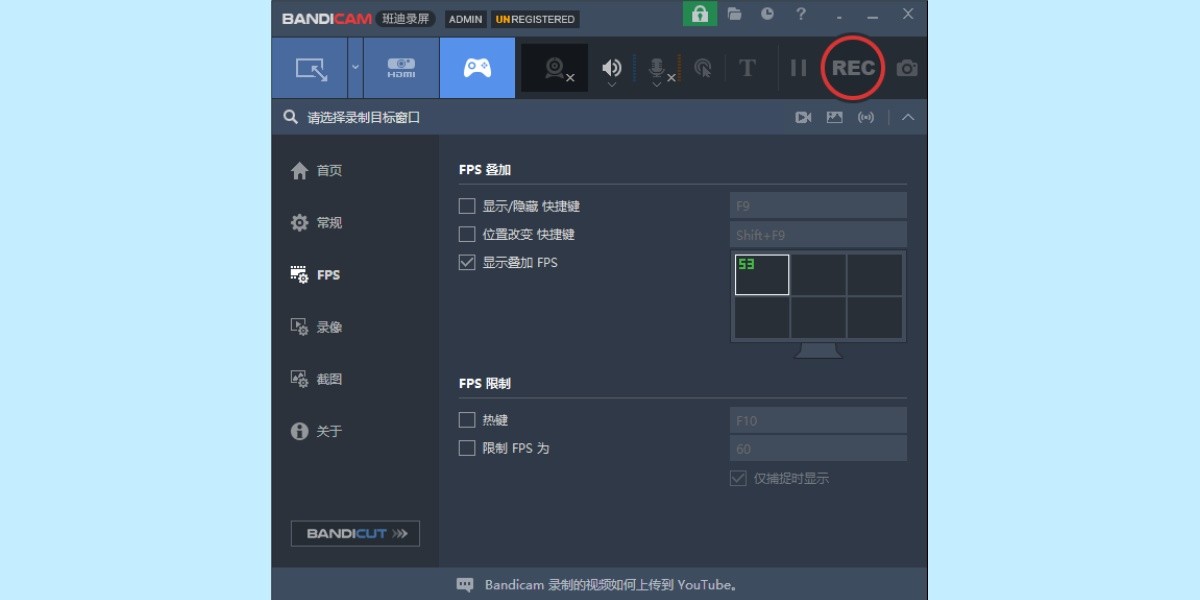Select screen recording area mode
The image size is (1200, 600).
[311, 67]
